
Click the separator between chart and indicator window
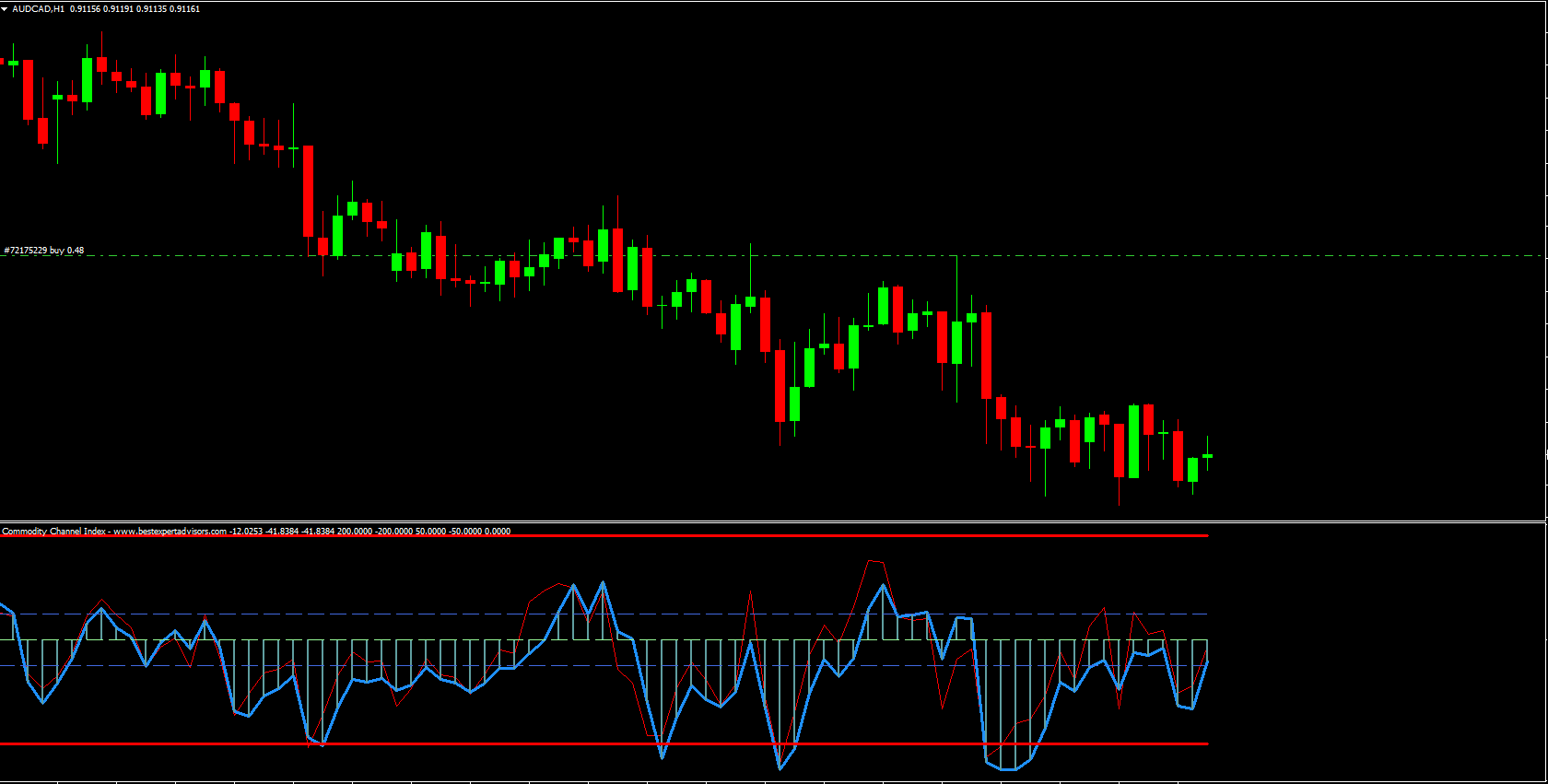737,521
